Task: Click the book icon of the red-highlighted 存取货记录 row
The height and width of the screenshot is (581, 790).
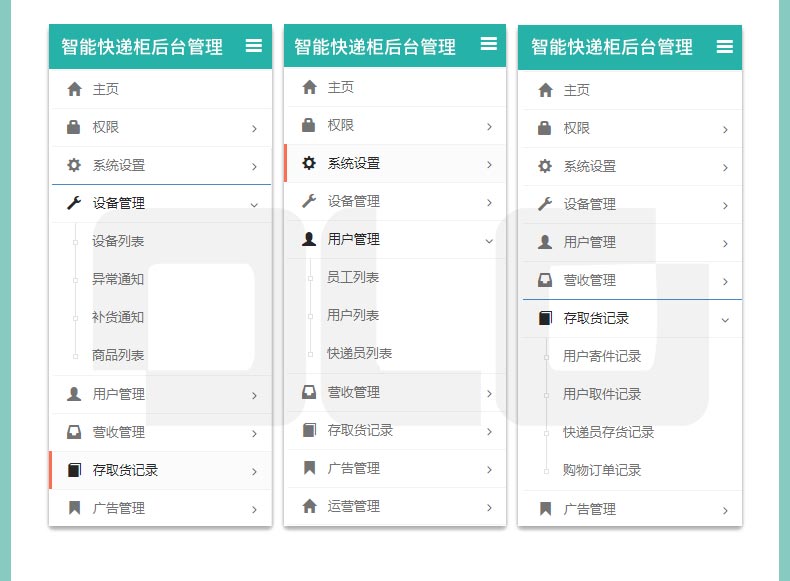Action: 74,470
